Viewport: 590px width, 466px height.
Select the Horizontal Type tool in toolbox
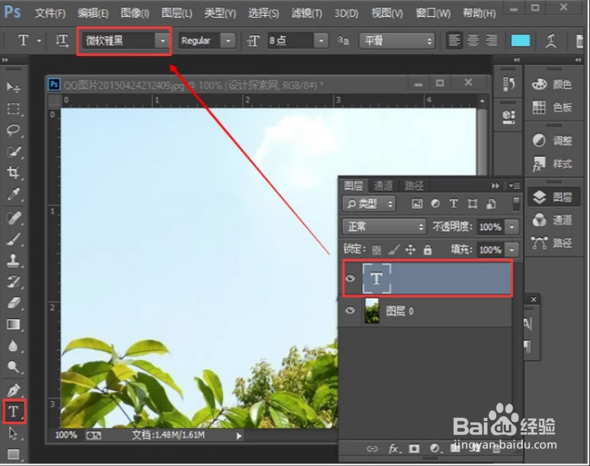(14, 411)
